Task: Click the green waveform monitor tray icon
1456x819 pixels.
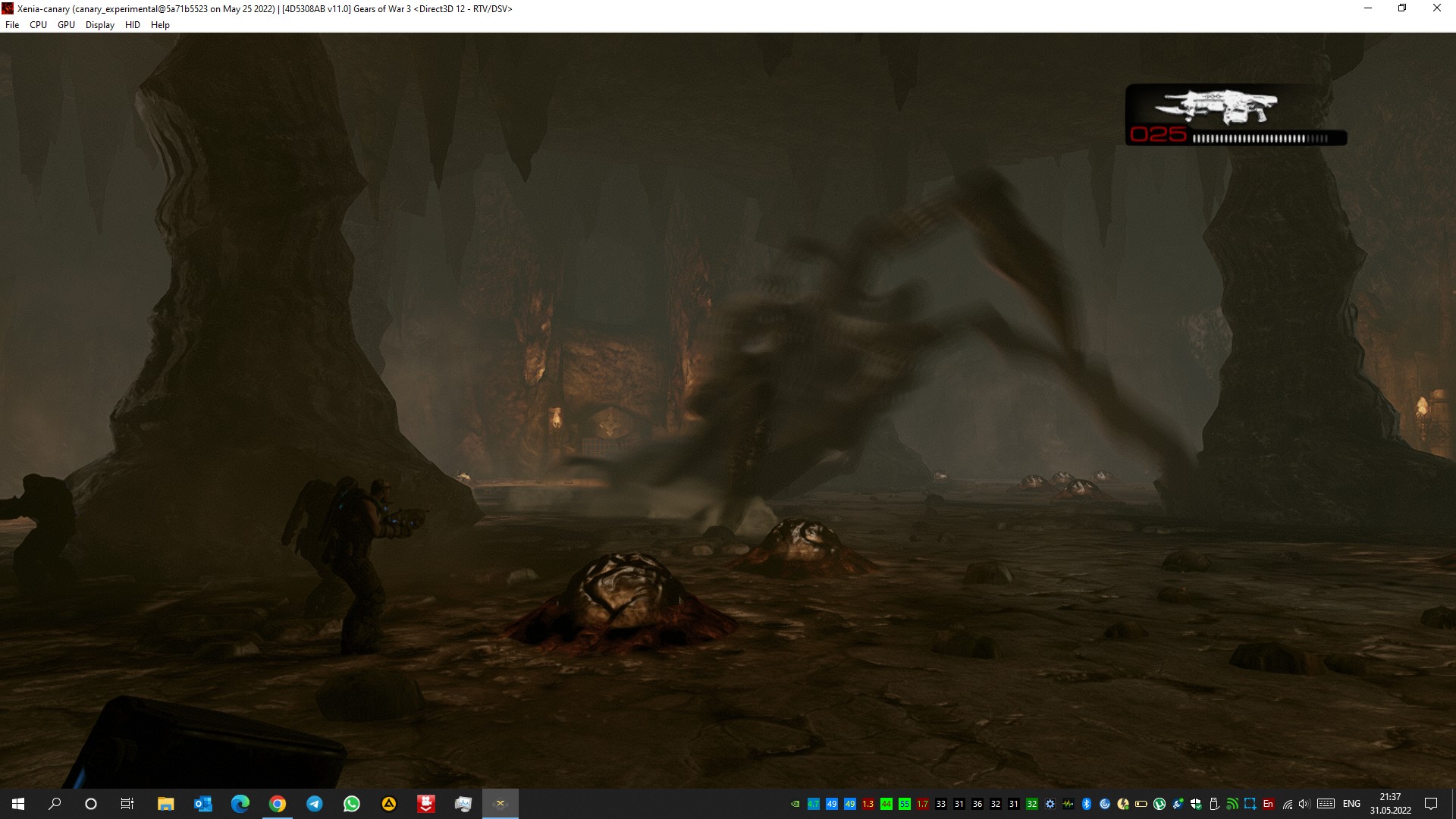Action: [1068, 804]
